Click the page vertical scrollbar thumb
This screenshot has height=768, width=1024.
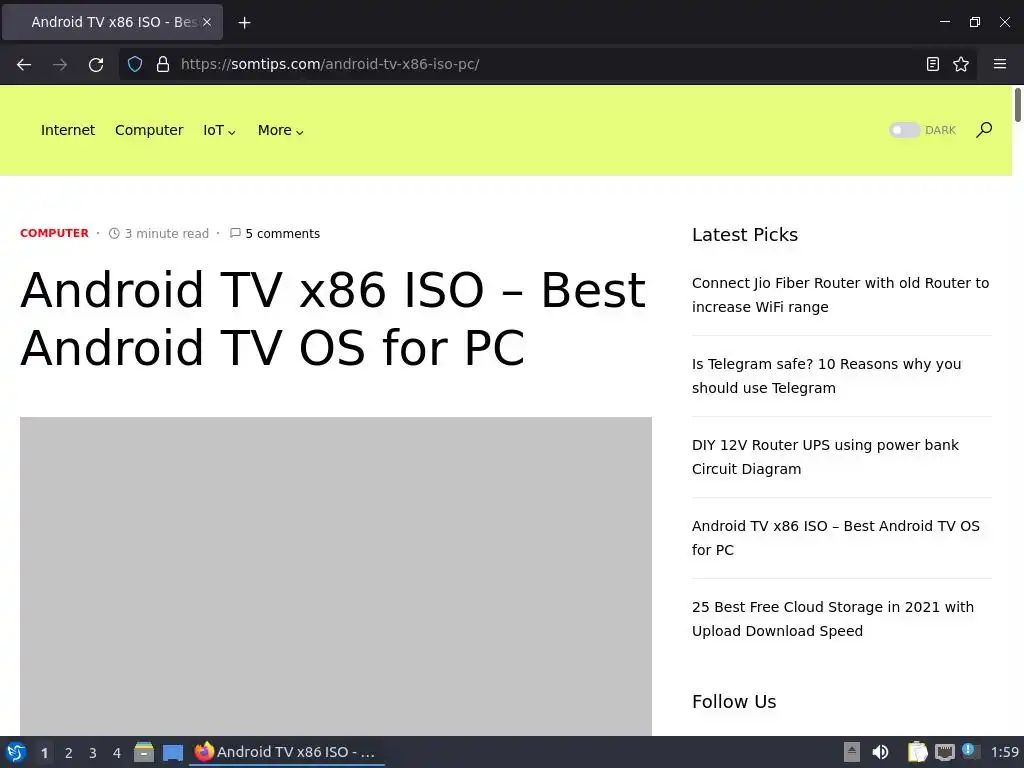point(1017,104)
